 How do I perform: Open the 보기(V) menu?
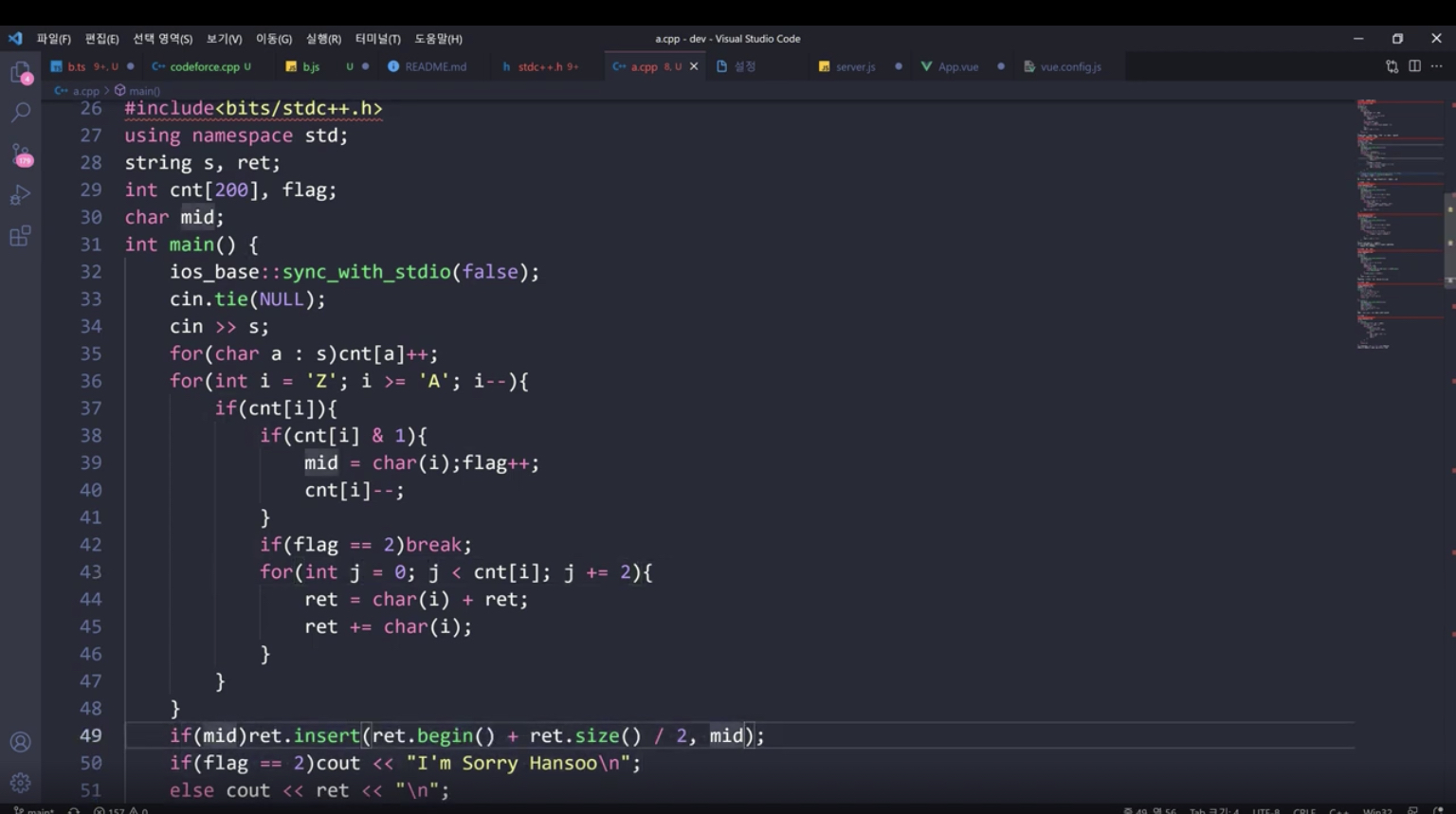(224, 39)
